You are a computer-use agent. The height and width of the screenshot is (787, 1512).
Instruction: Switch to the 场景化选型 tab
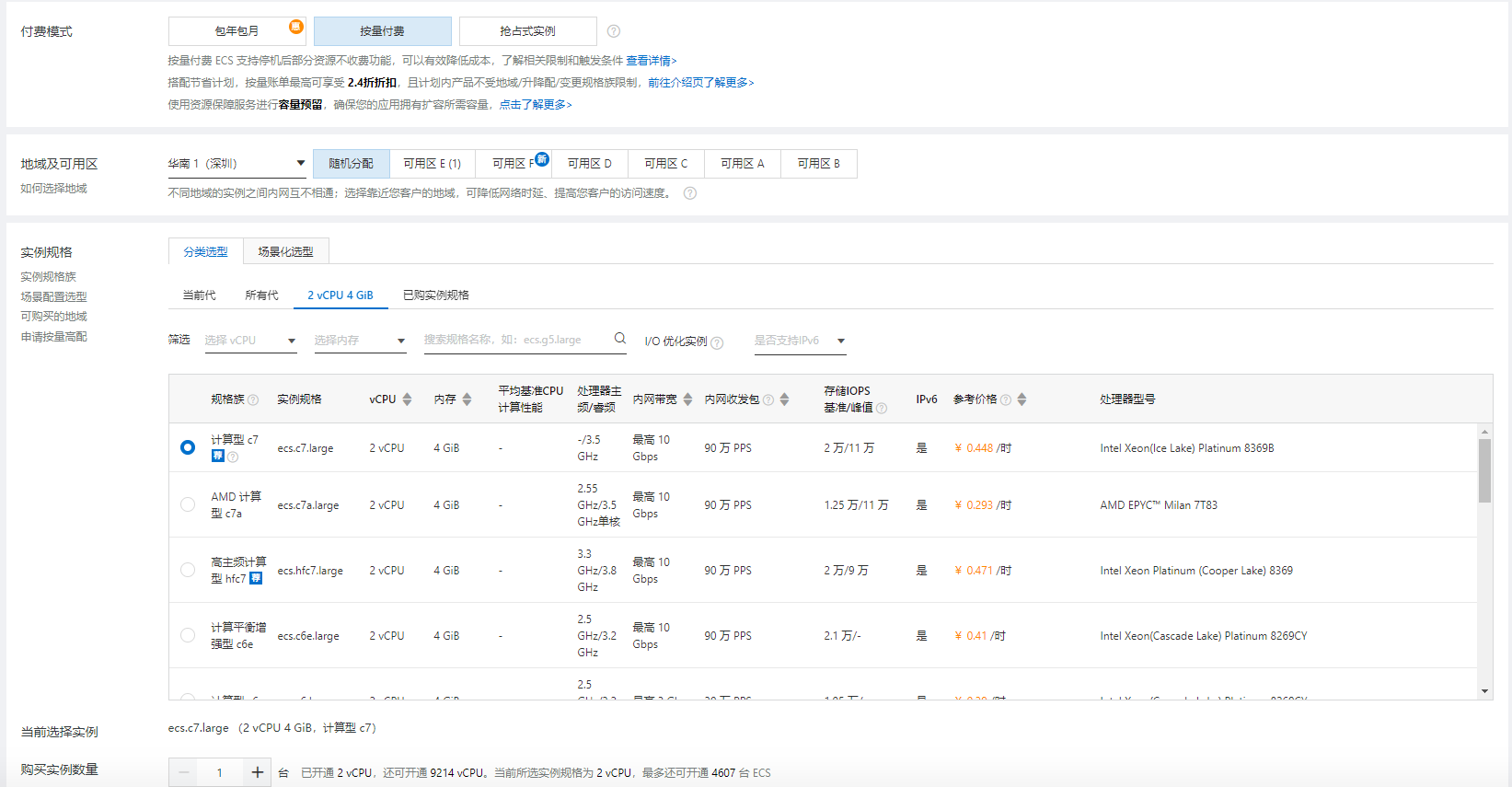click(x=285, y=251)
